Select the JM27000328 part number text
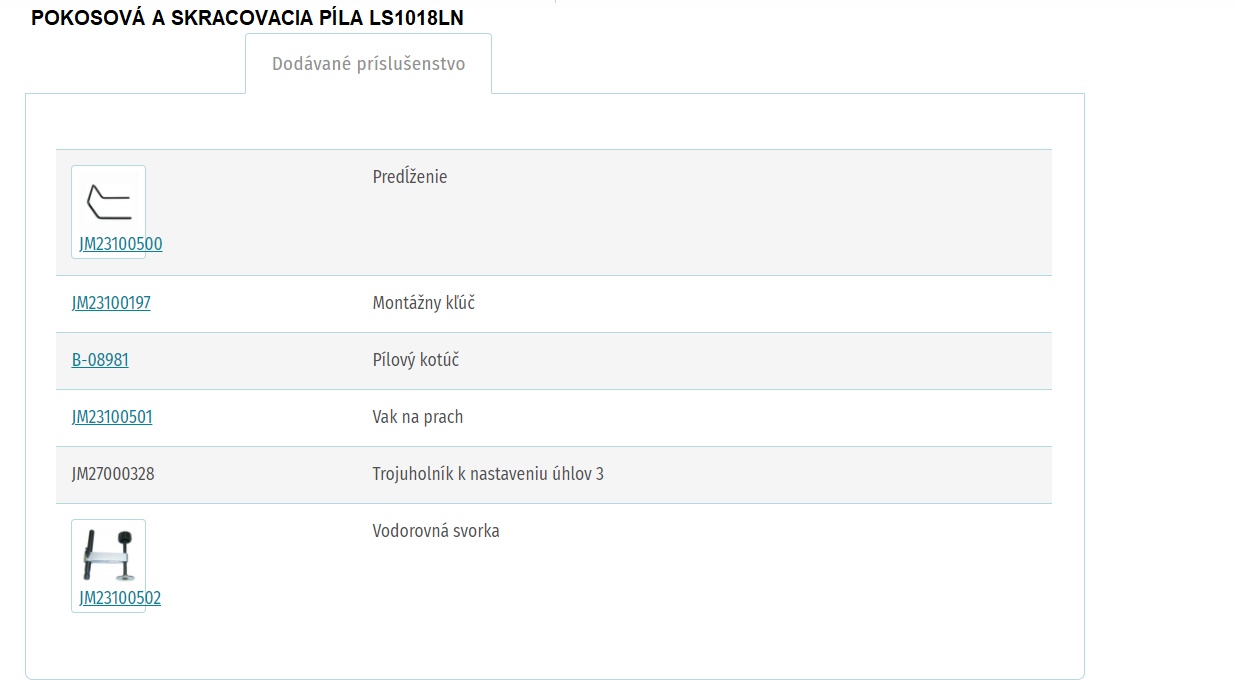1236x694 pixels. pos(113,474)
